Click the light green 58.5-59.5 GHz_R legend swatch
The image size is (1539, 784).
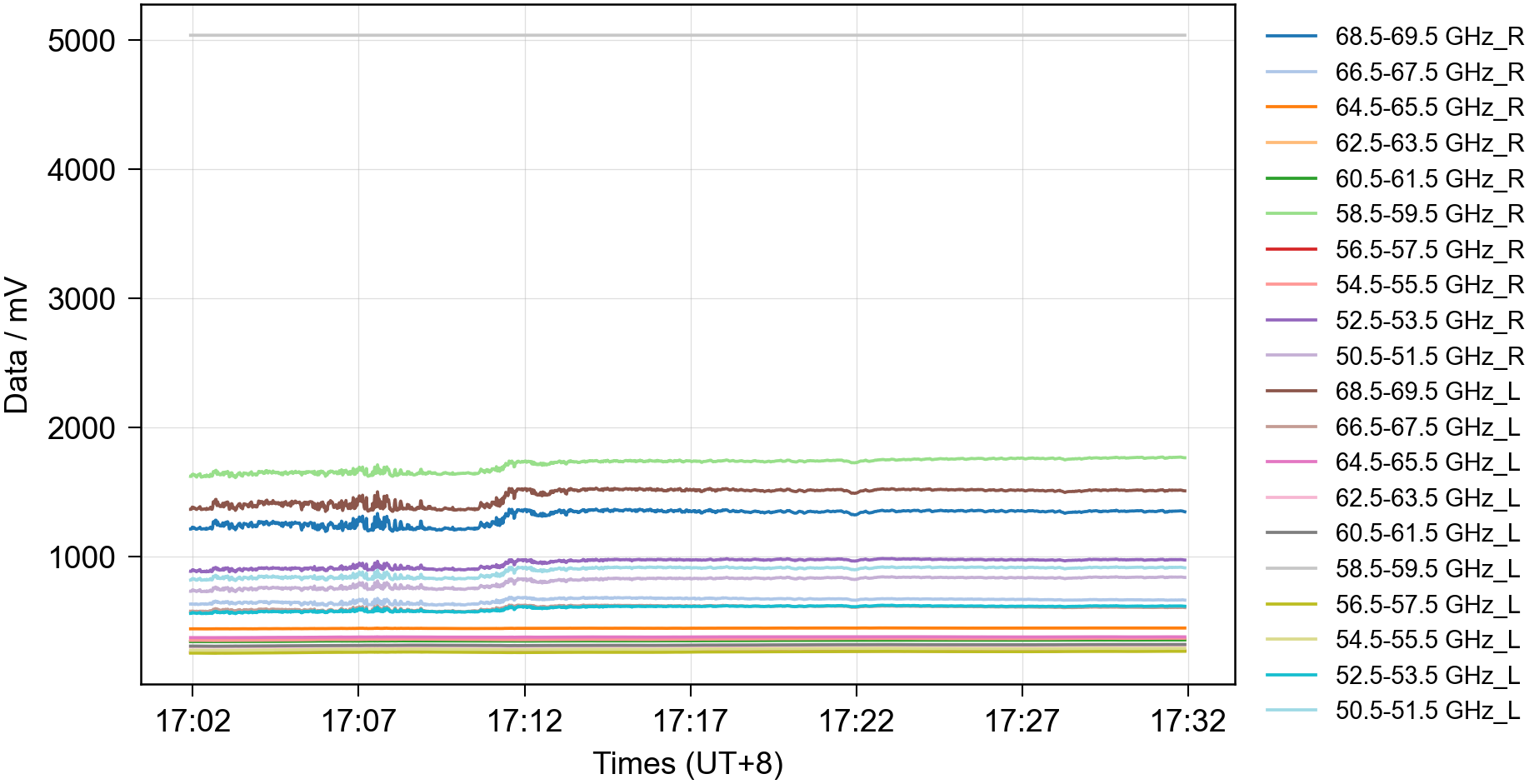[x=1291, y=214]
